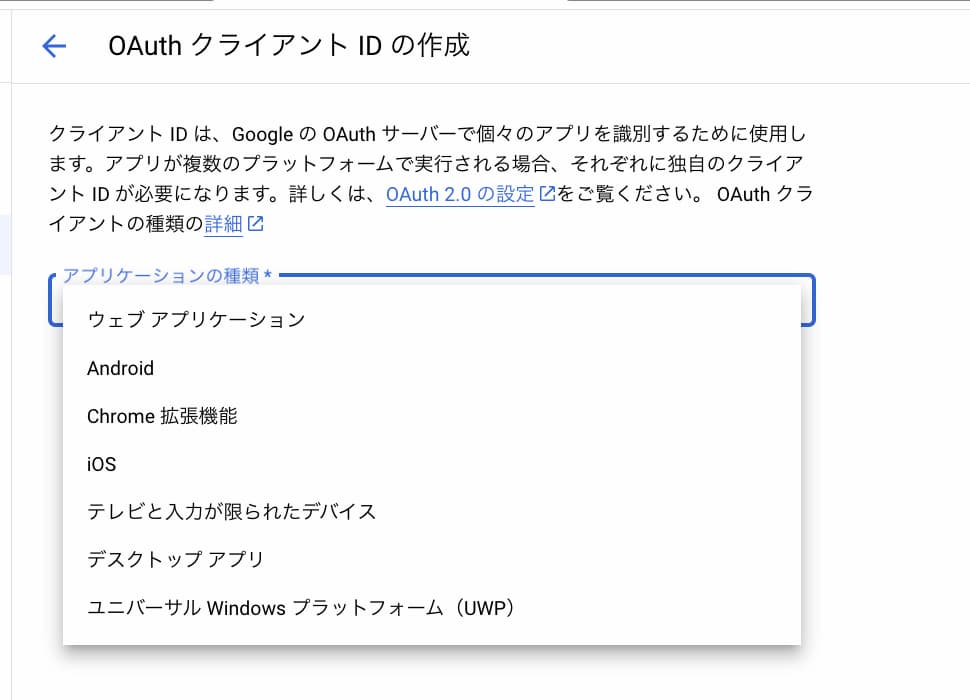Select the Chrome 拡張機能 option
The image size is (970, 700).
[165, 416]
